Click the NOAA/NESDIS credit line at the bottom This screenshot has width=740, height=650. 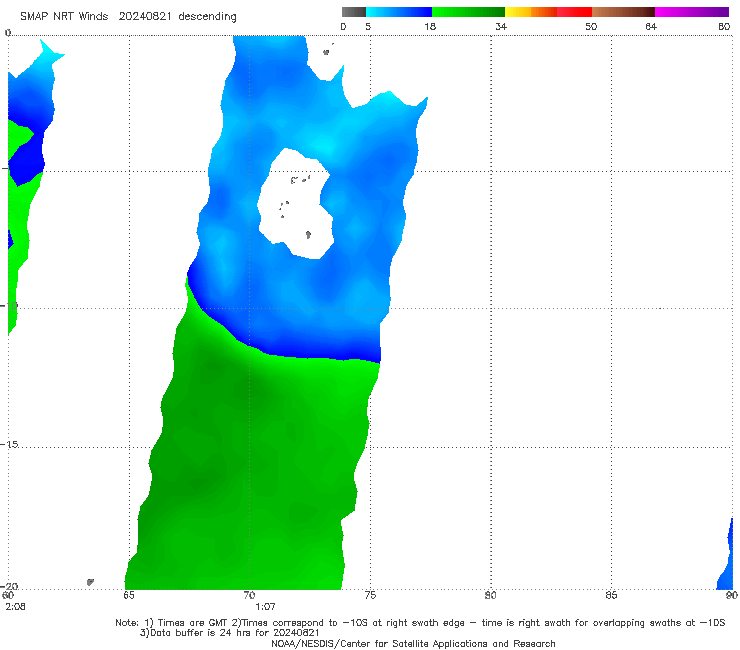[413, 643]
